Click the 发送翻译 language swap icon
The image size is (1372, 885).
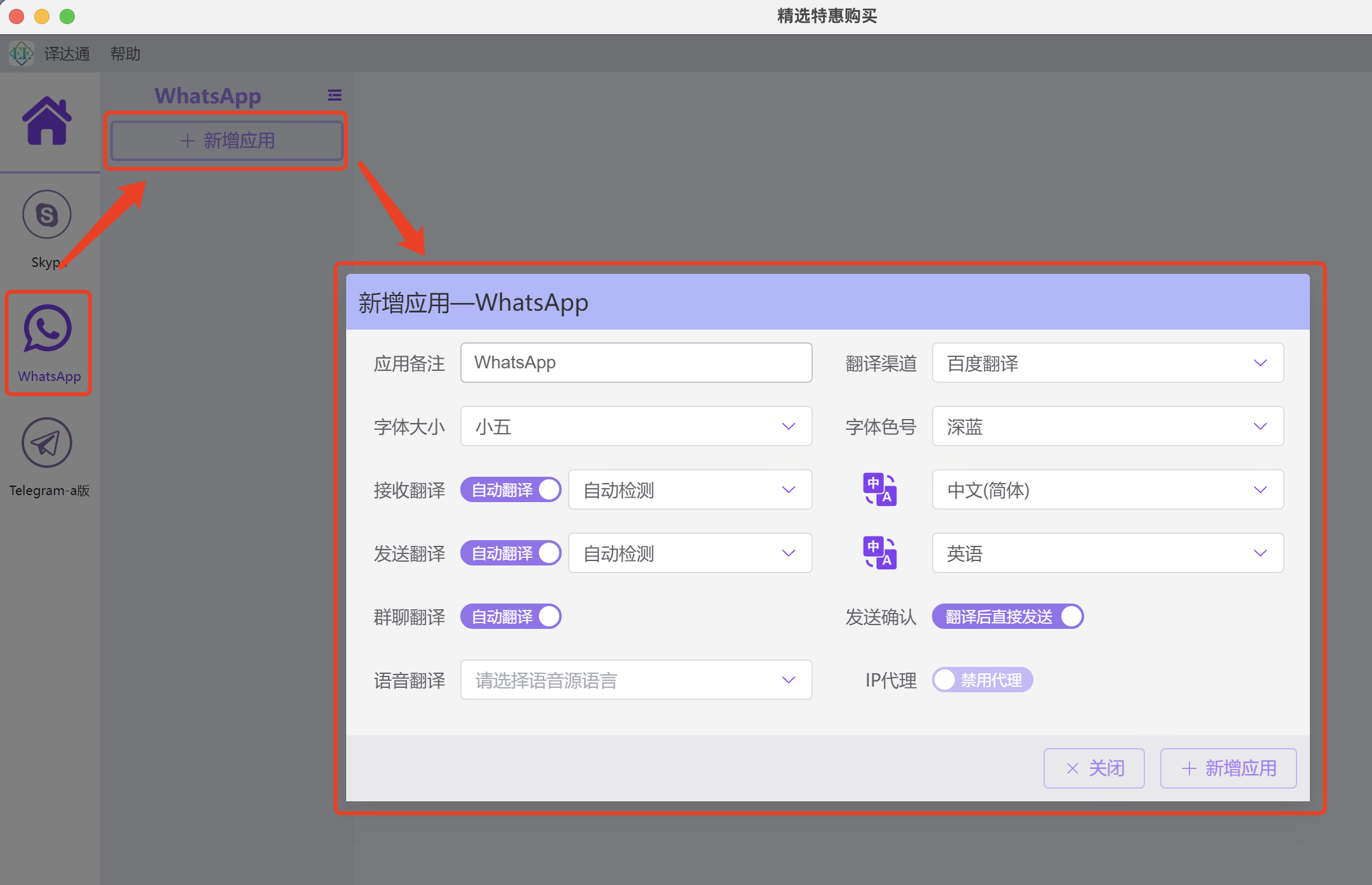coord(879,553)
